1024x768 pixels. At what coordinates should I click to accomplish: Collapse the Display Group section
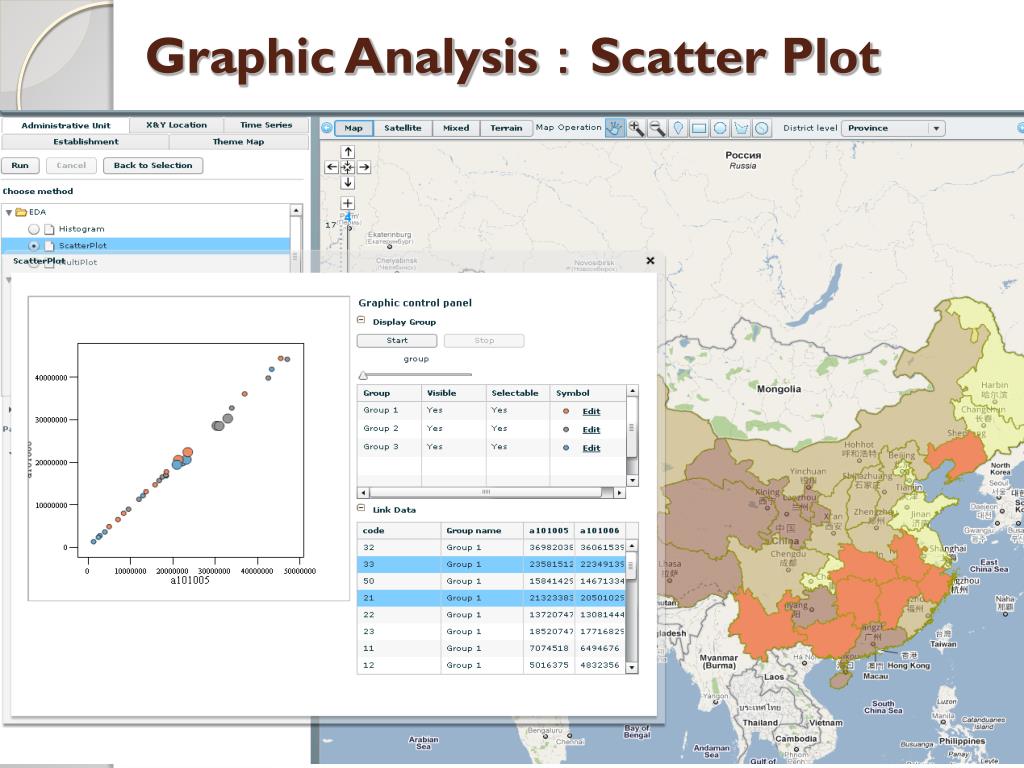(x=361, y=321)
